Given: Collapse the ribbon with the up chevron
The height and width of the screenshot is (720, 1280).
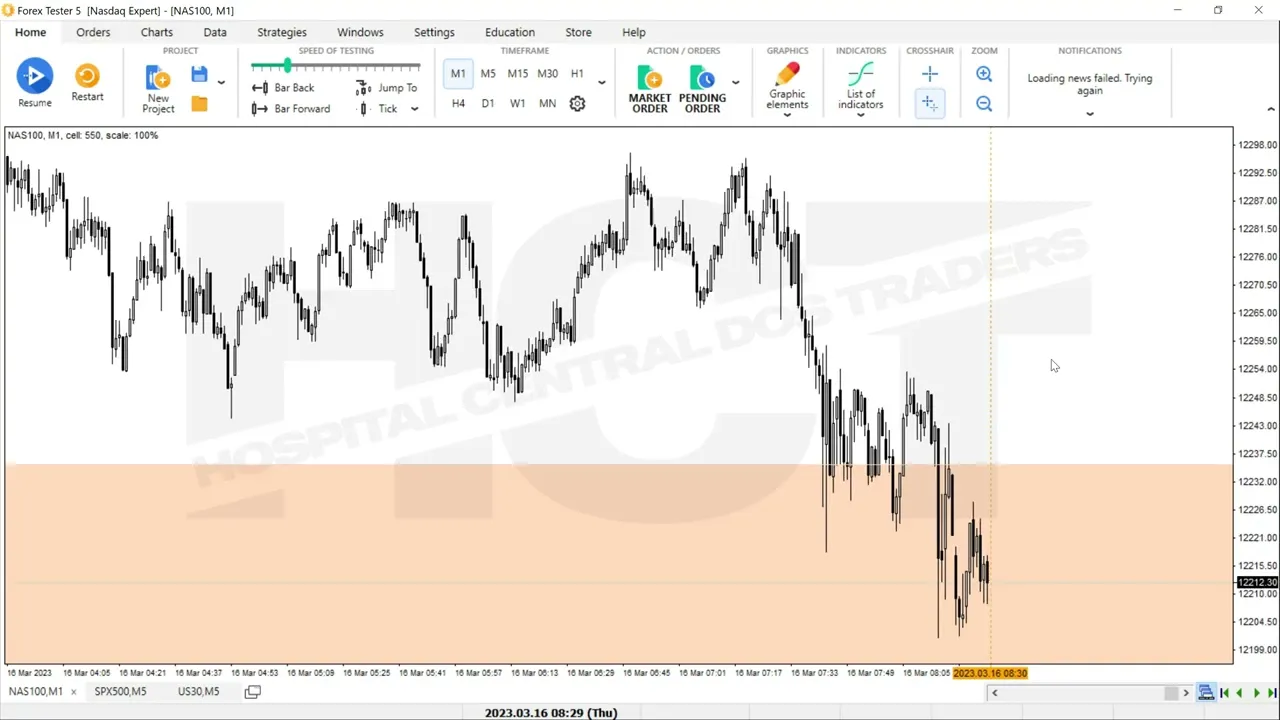Looking at the screenshot, I should tap(1272, 109).
